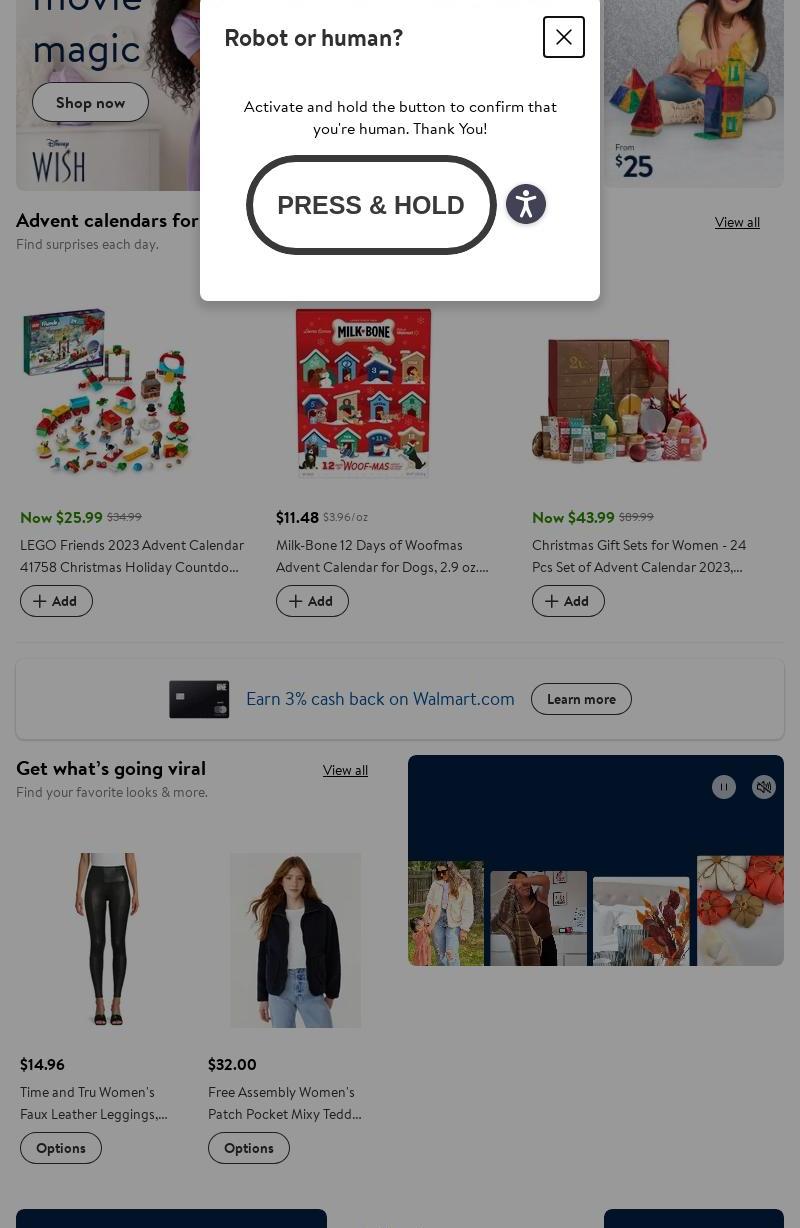Add Milk-Bone Advent Calendar to cart
This screenshot has width=800, height=1228.
click(x=312, y=601)
